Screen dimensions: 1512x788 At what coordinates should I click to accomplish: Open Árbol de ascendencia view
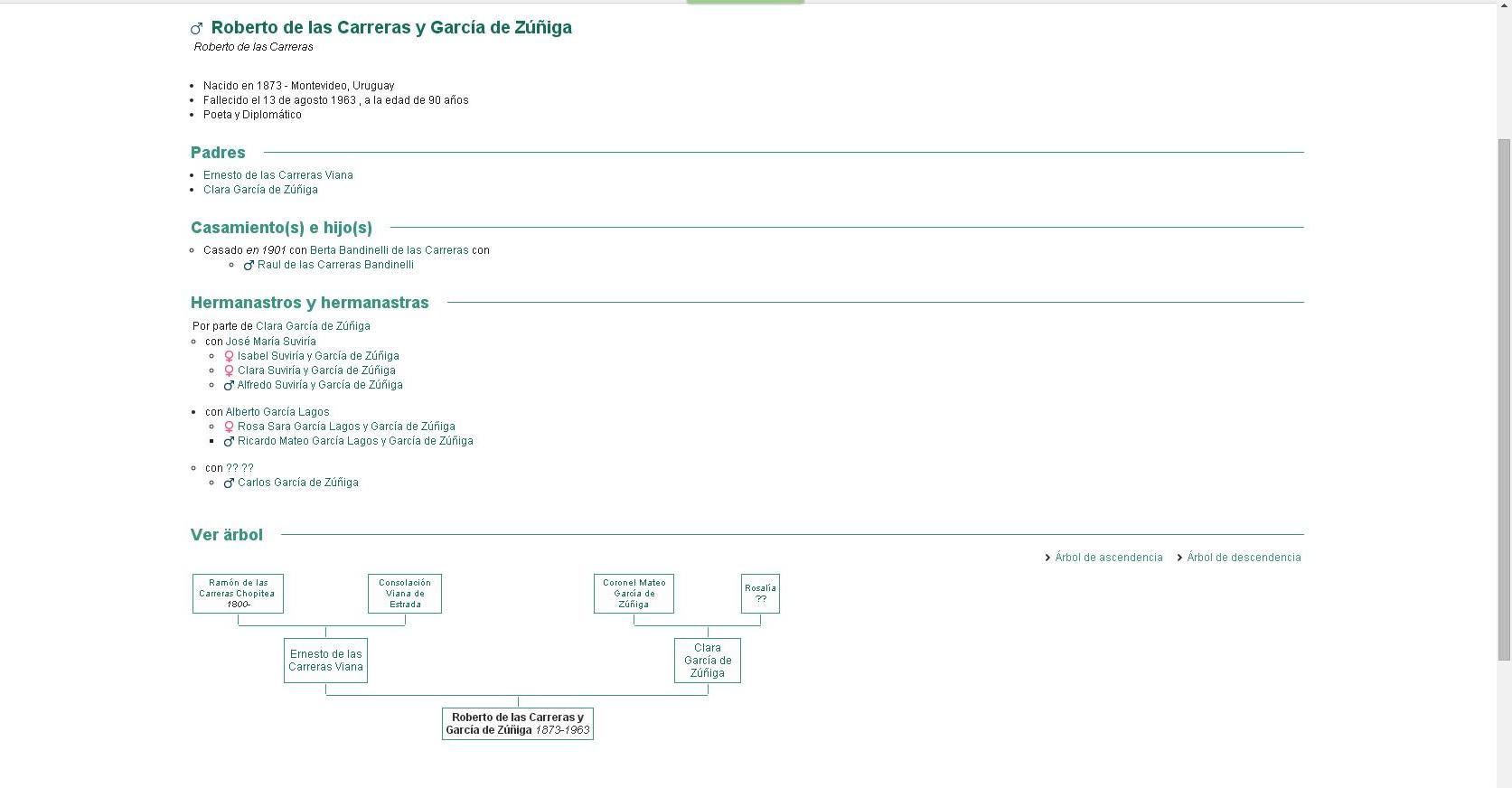[x=1108, y=558]
